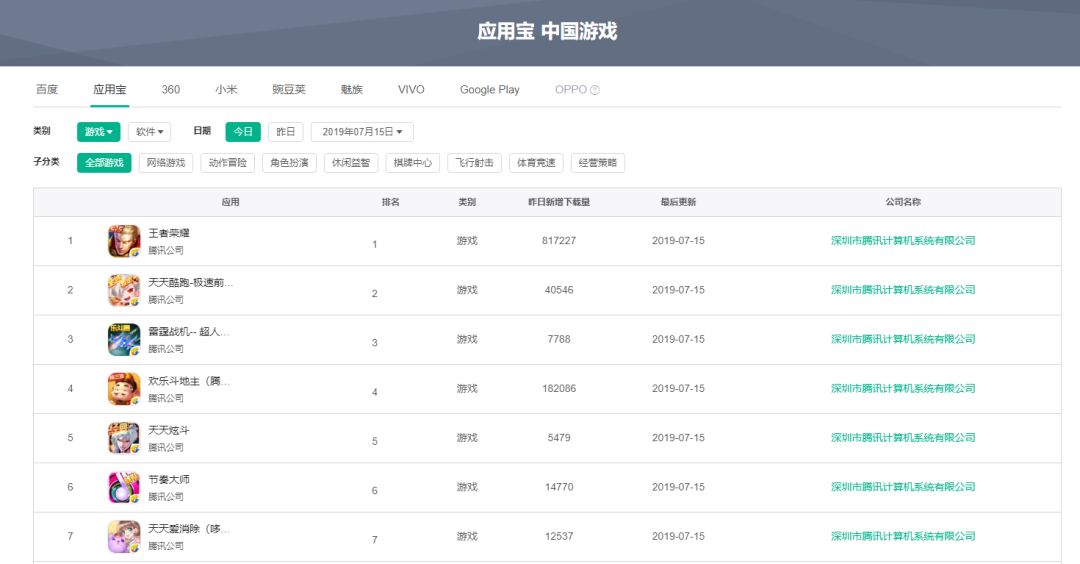This screenshot has height=564, width=1080.
Task: Expand the 软件 category dropdown
Action: [149, 132]
